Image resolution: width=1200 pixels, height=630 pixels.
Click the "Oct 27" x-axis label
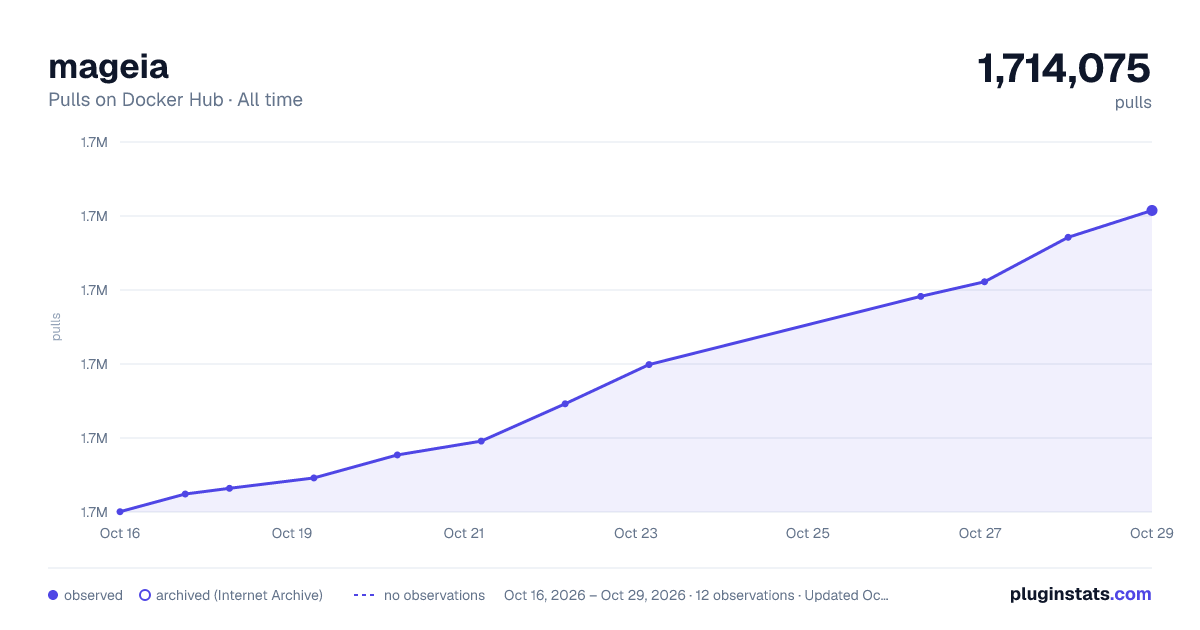(980, 533)
